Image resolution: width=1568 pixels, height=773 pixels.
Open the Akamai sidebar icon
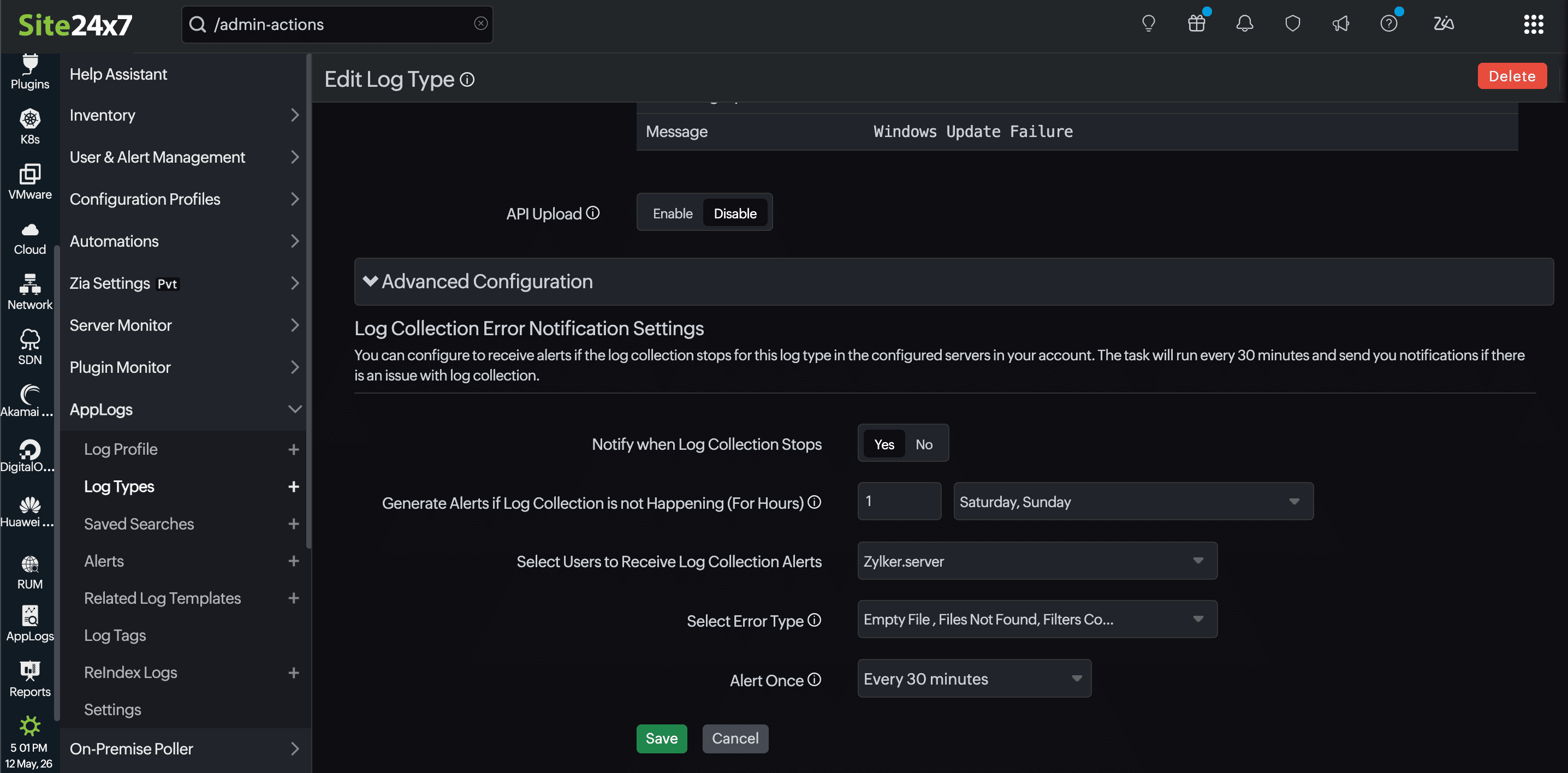tap(27, 401)
